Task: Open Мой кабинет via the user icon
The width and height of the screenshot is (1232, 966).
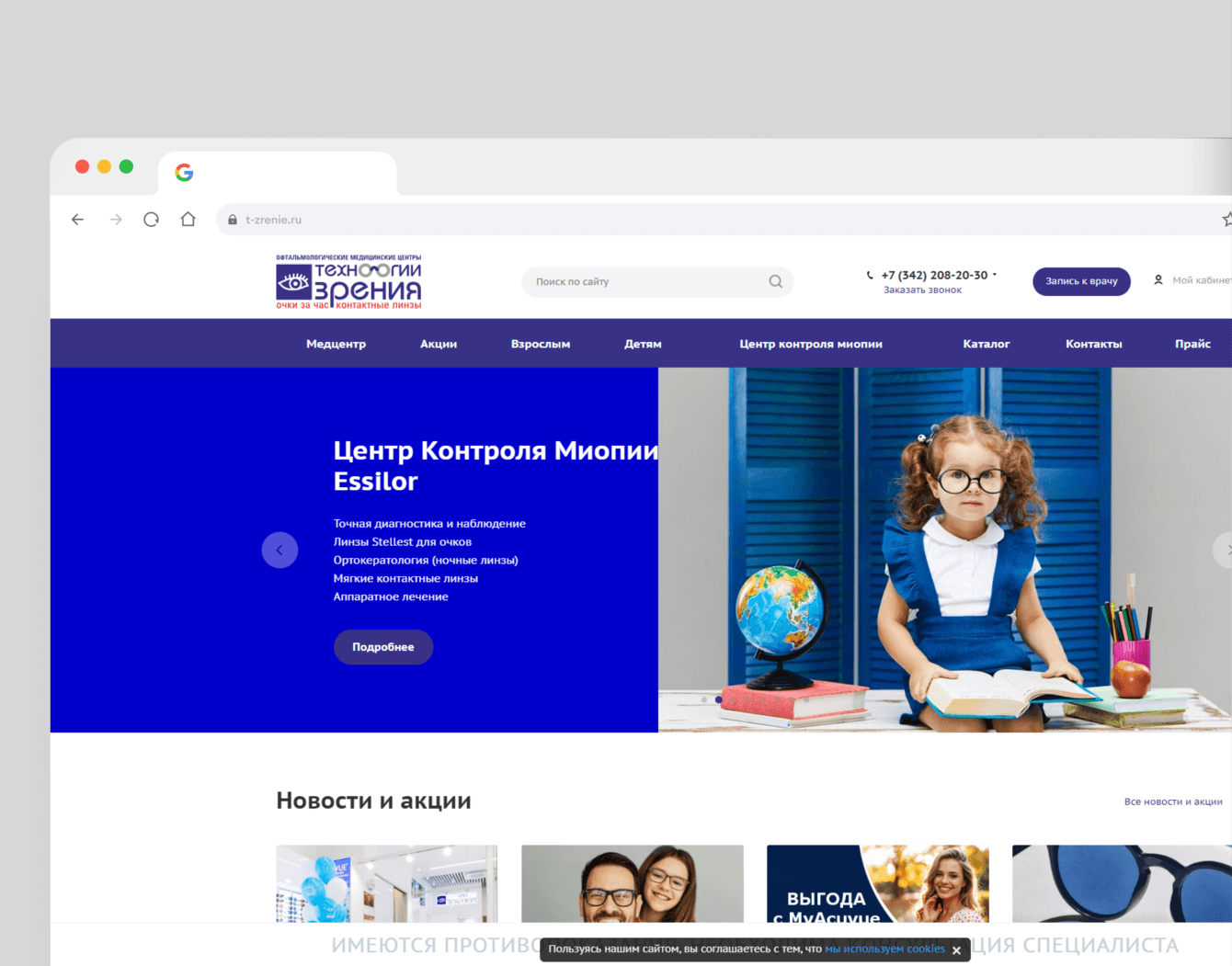Action: pos(1158,279)
